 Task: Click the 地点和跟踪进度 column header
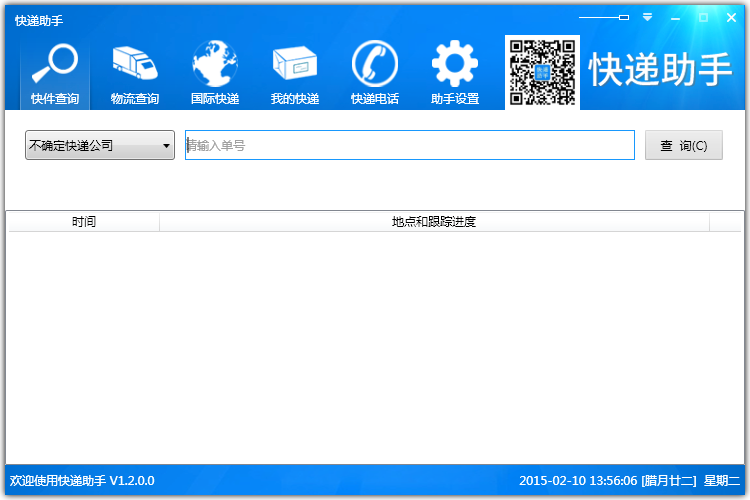tap(434, 222)
